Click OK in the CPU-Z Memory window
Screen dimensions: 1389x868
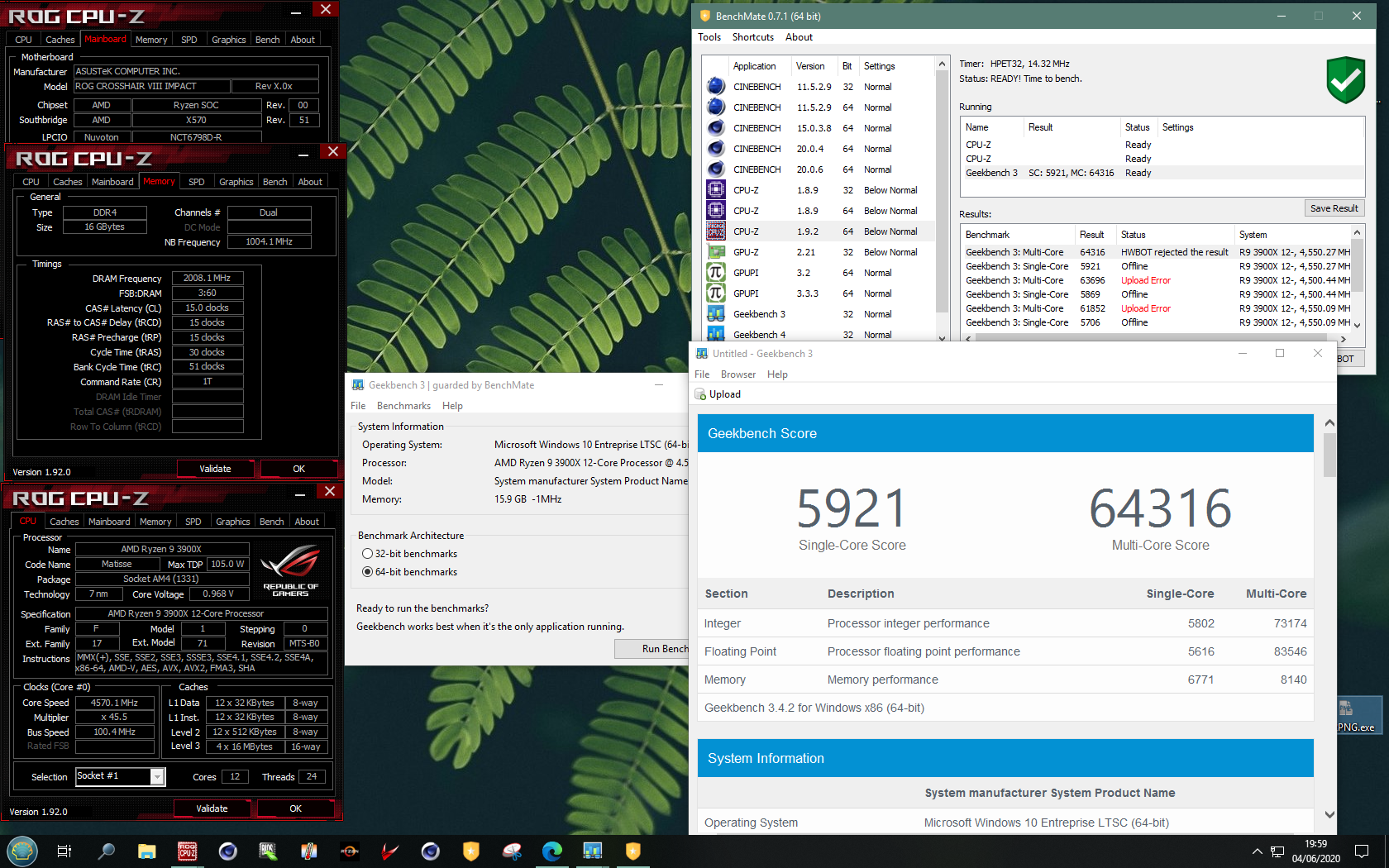[298, 469]
